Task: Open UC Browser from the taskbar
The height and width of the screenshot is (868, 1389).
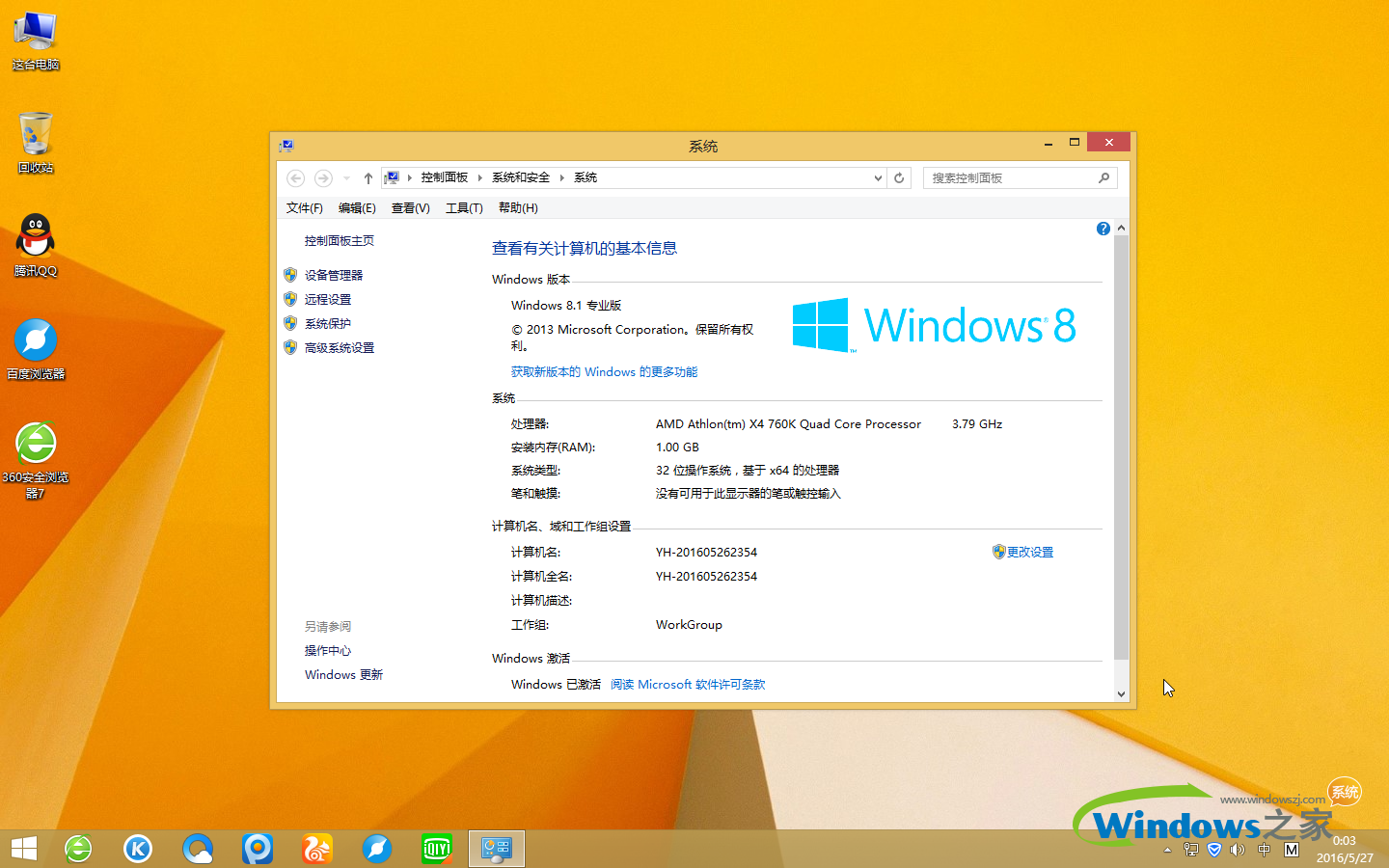Action: (316, 849)
